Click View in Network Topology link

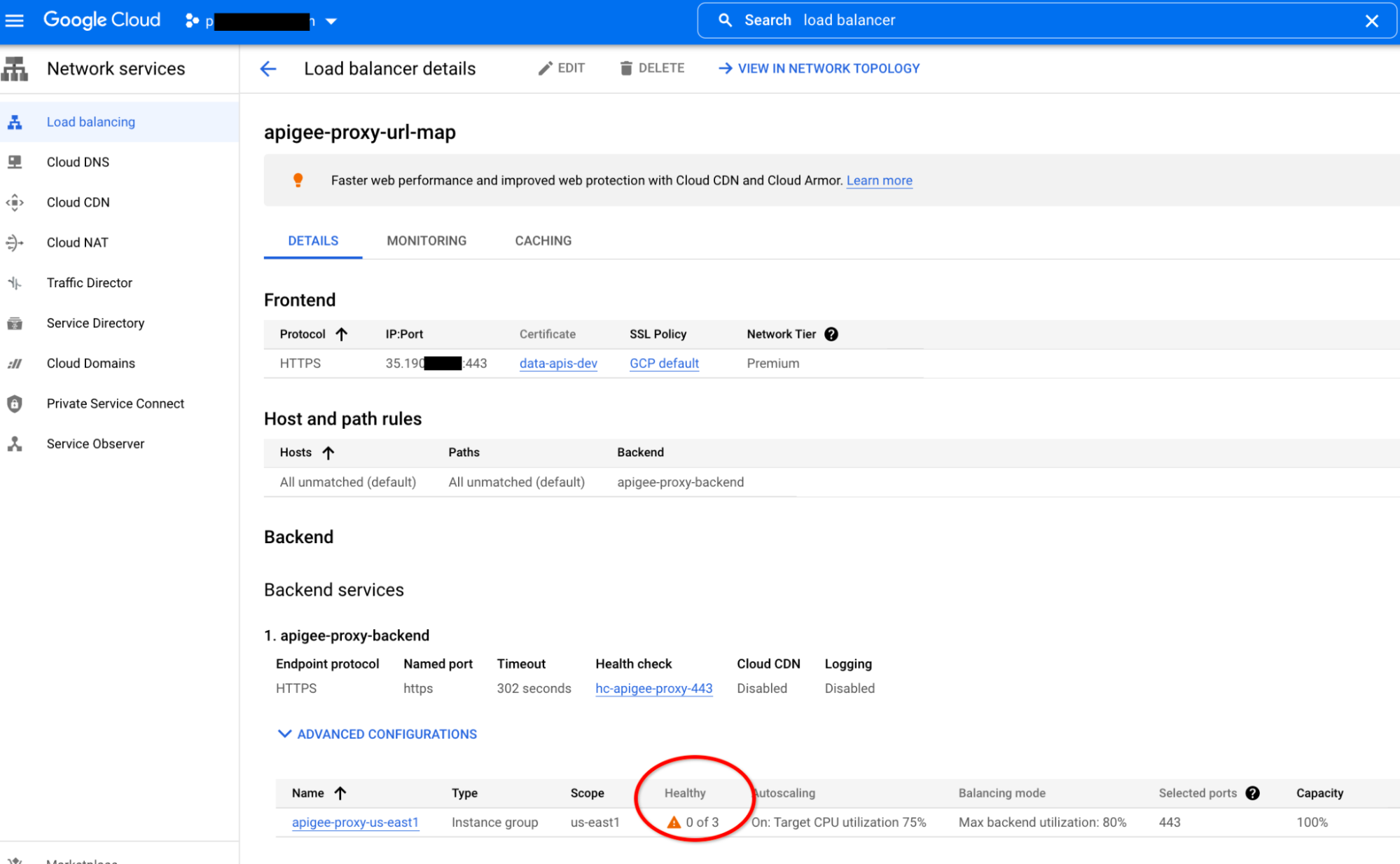819,69
